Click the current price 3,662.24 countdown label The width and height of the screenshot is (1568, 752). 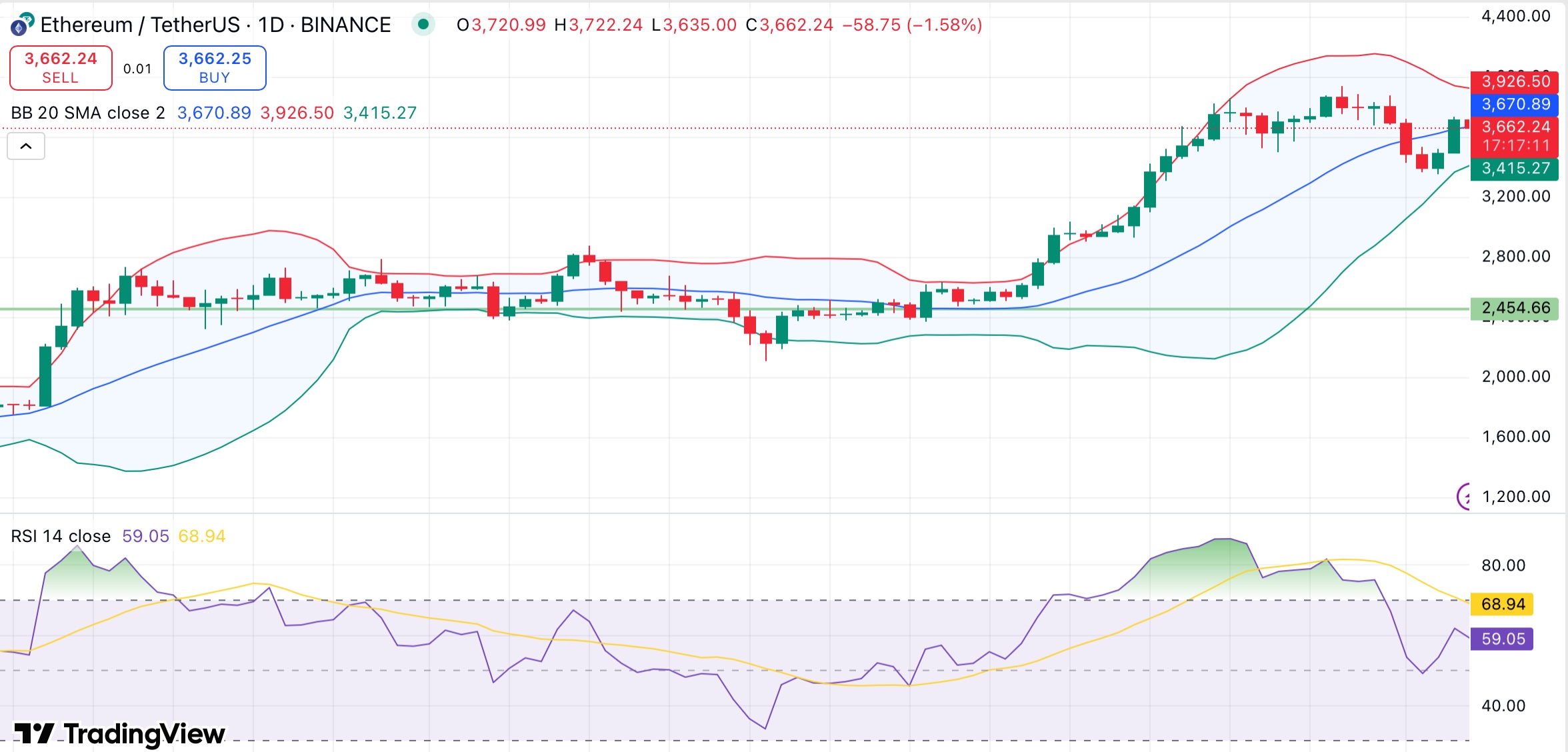tap(1515, 136)
